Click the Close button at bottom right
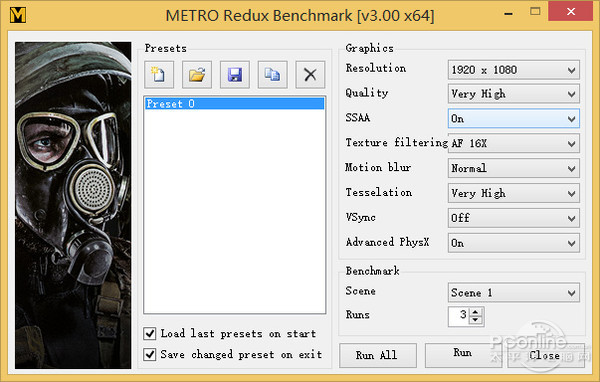The image size is (600, 382). tap(546, 355)
